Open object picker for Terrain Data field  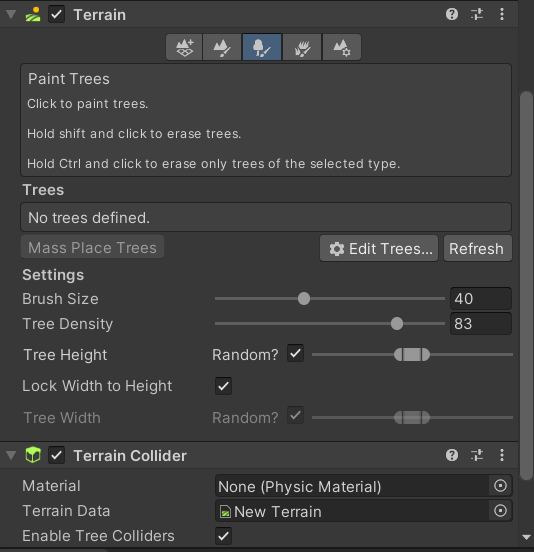[500, 511]
